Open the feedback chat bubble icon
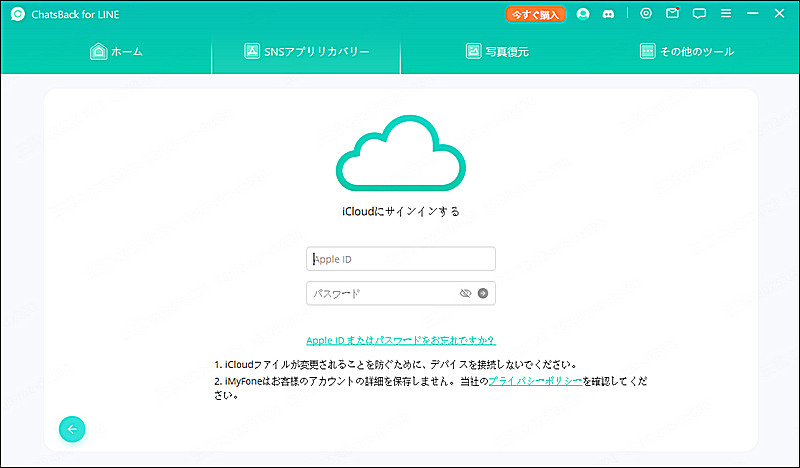800x468 pixels. point(699,14)
